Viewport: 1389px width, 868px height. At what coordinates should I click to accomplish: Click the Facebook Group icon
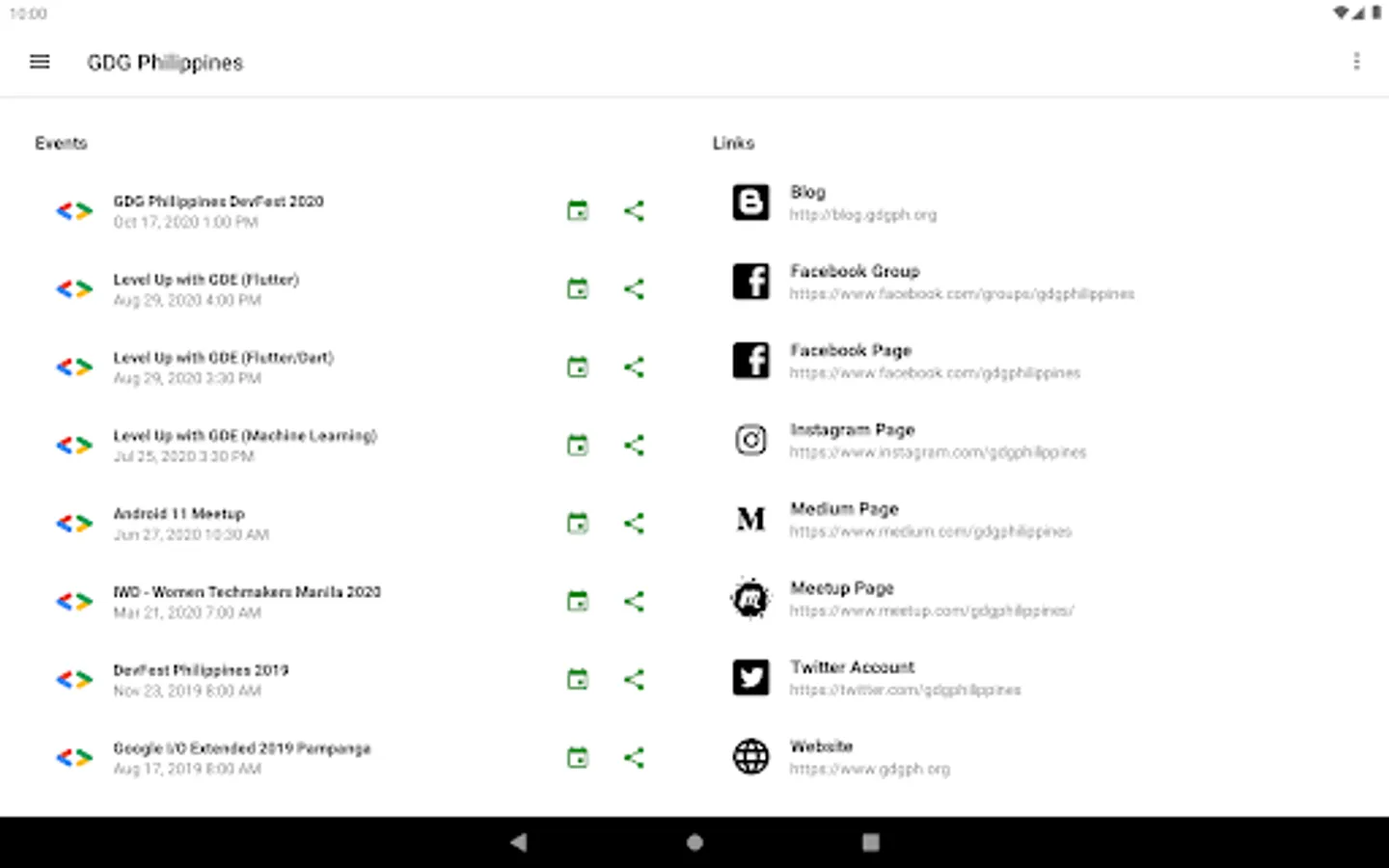point(750,282)
